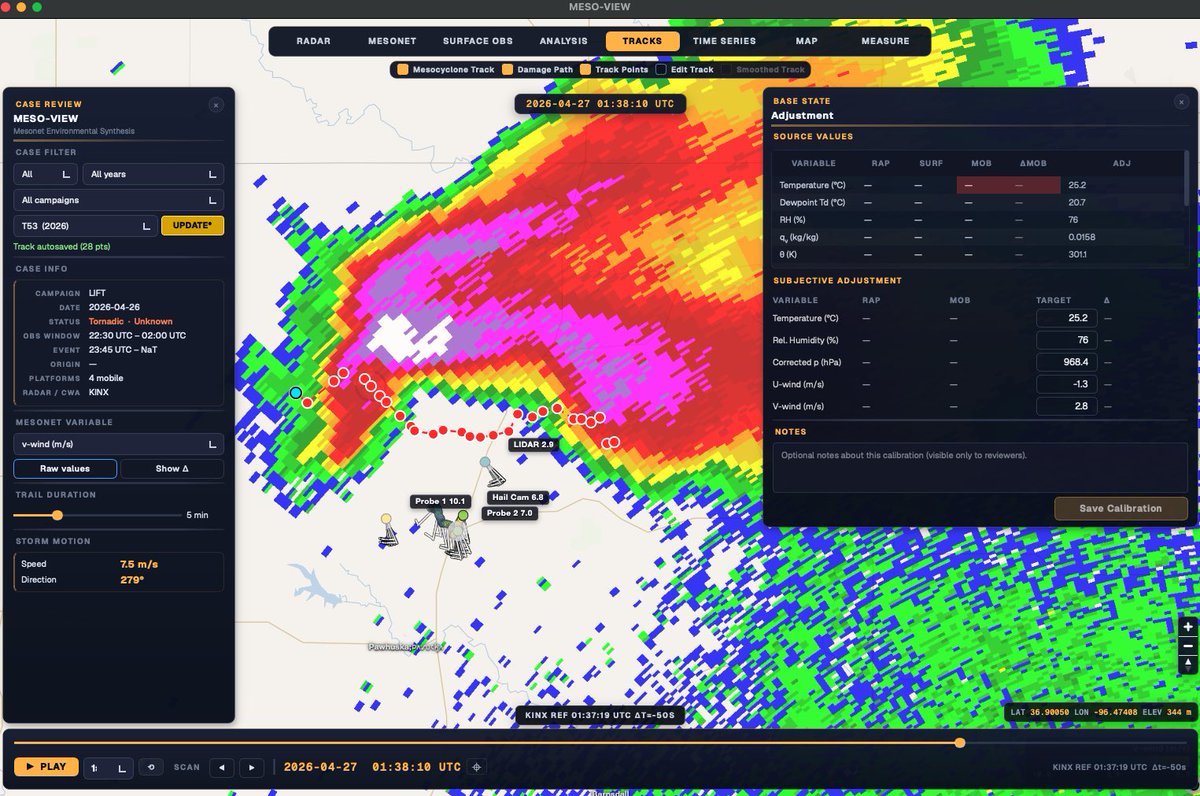Click the timeline scrubber handle
The image size is (1200, 796).
pos(960,743)
